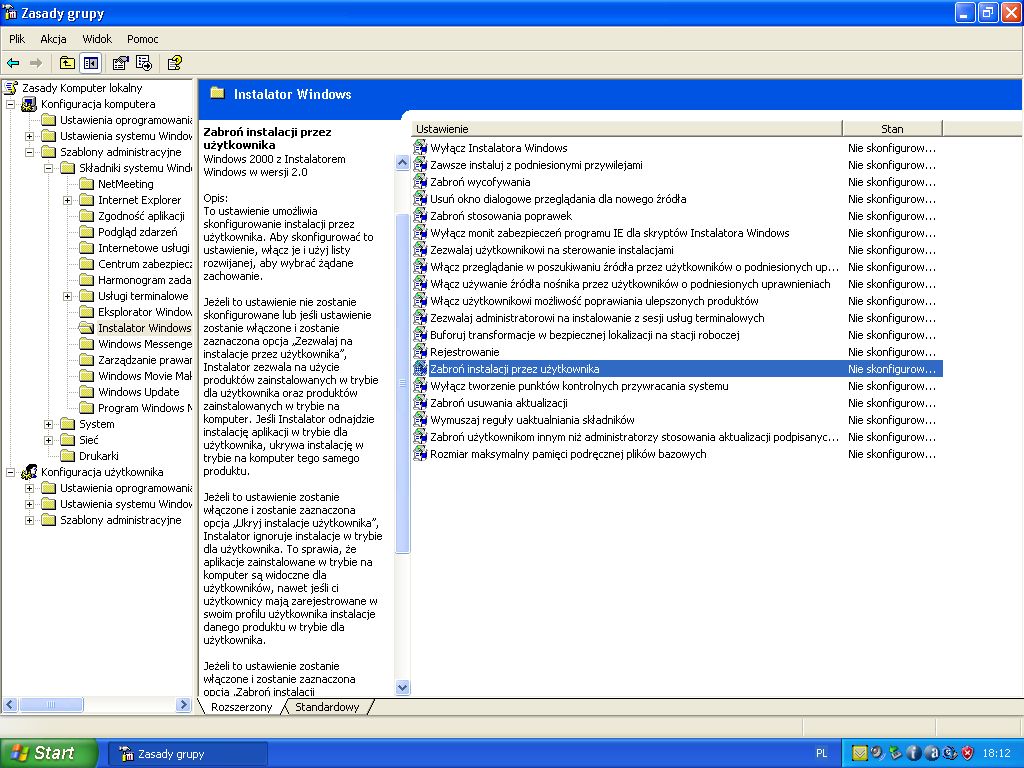Select Windows Messenger in tree
This screenshot has height=768, width=1024.
(x=144, y=344)
